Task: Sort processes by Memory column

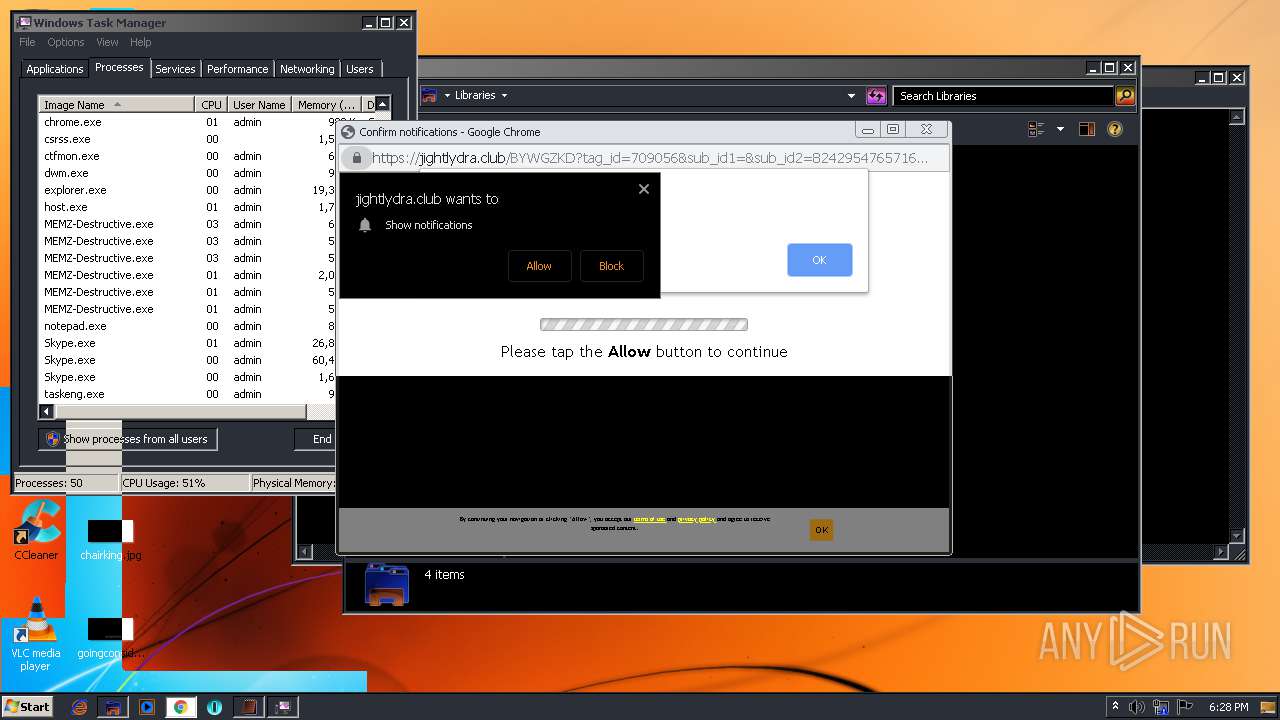Action: 326,105
